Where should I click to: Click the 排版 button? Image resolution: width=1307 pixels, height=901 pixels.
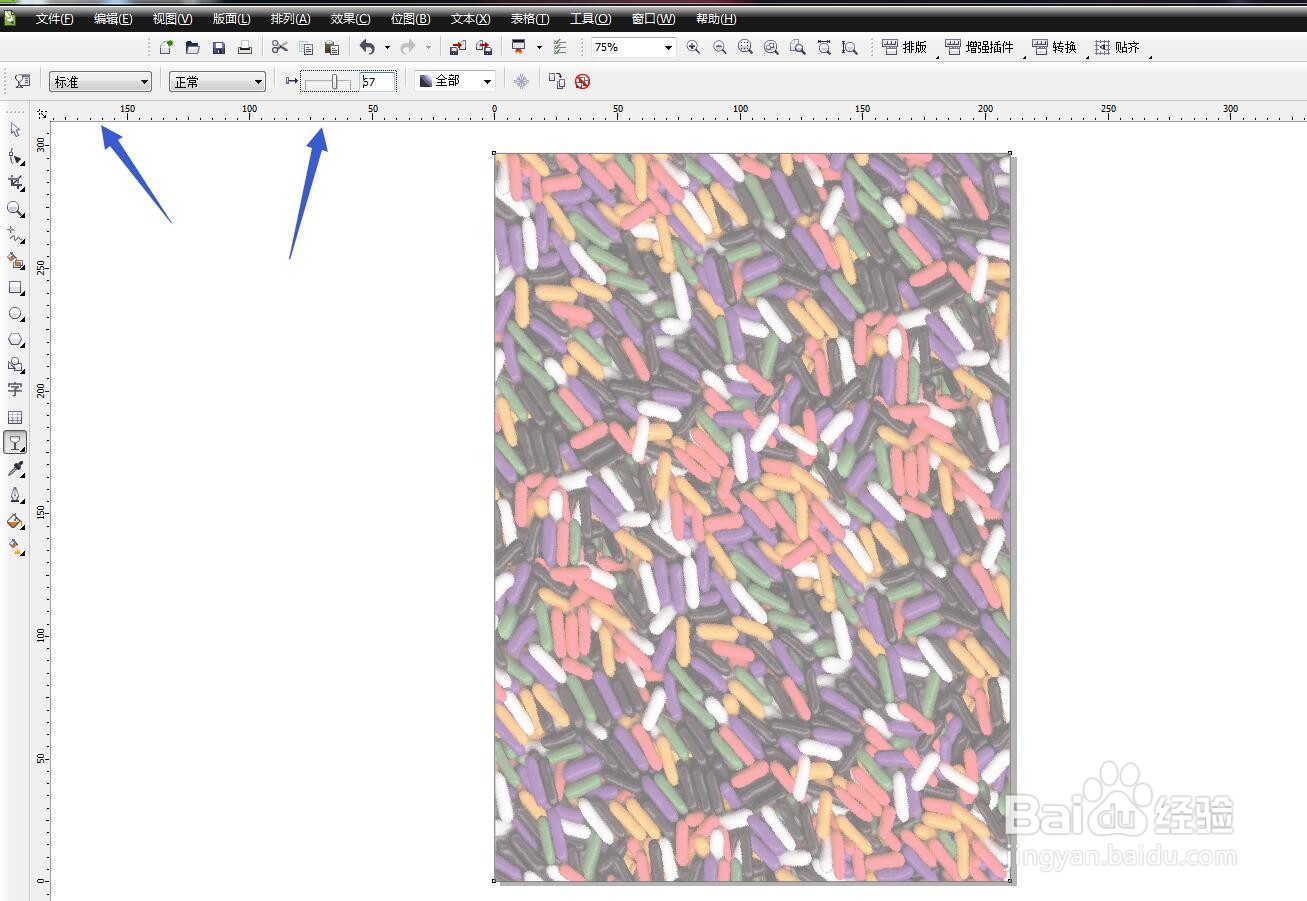[x=905, y=47]
